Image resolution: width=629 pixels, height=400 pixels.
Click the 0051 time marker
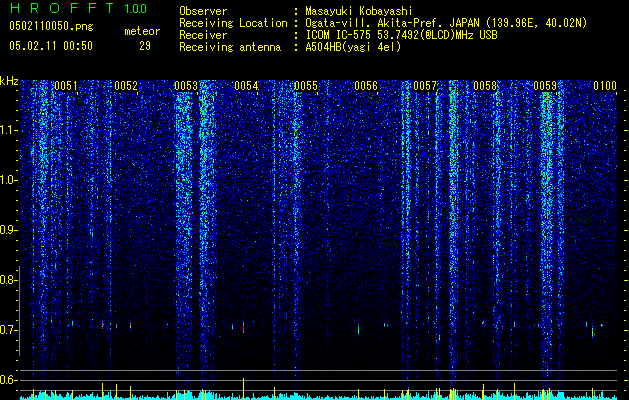(66, 86)
